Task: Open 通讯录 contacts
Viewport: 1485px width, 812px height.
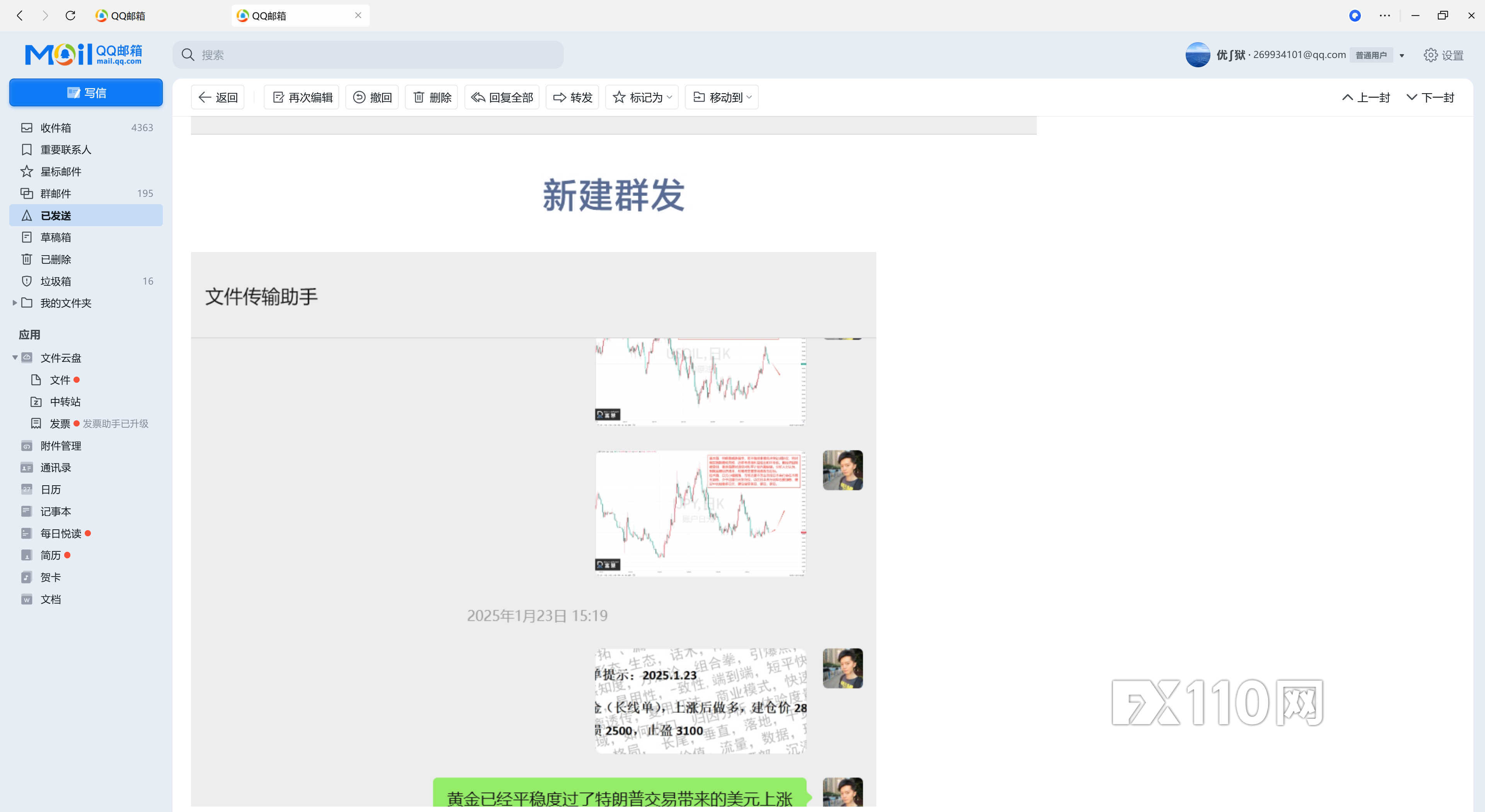Action: coord(55,467)
